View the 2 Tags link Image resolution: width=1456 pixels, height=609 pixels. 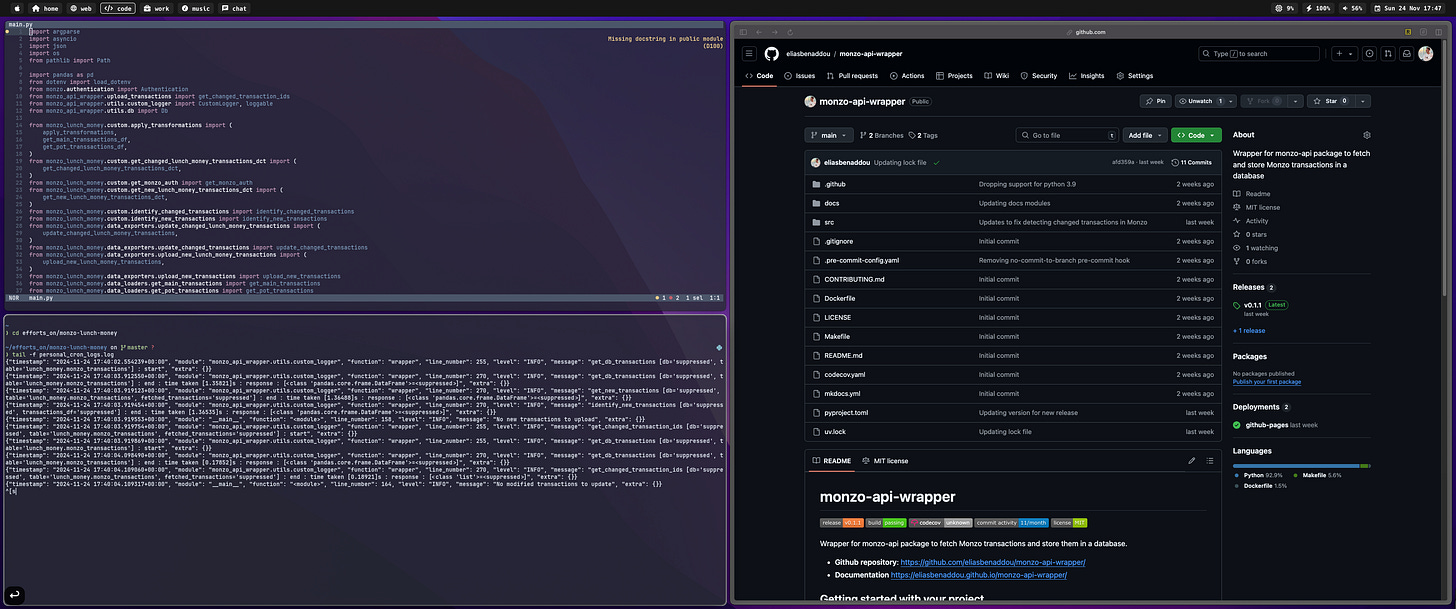pyautogui.click(x=924, y=135)
